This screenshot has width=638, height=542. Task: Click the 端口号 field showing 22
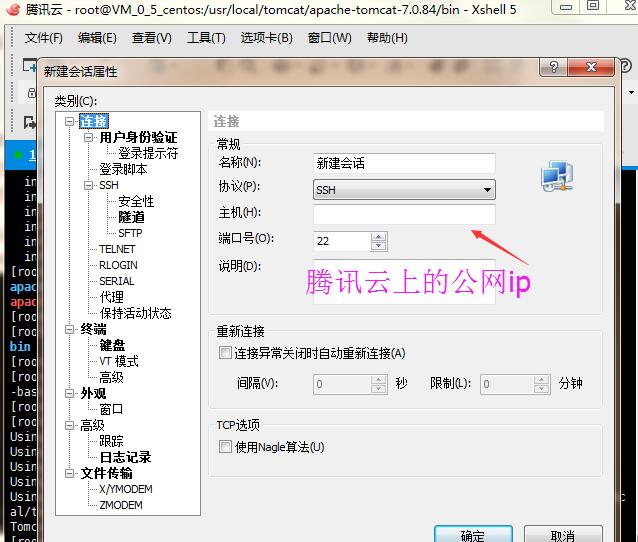click(342, 241)
